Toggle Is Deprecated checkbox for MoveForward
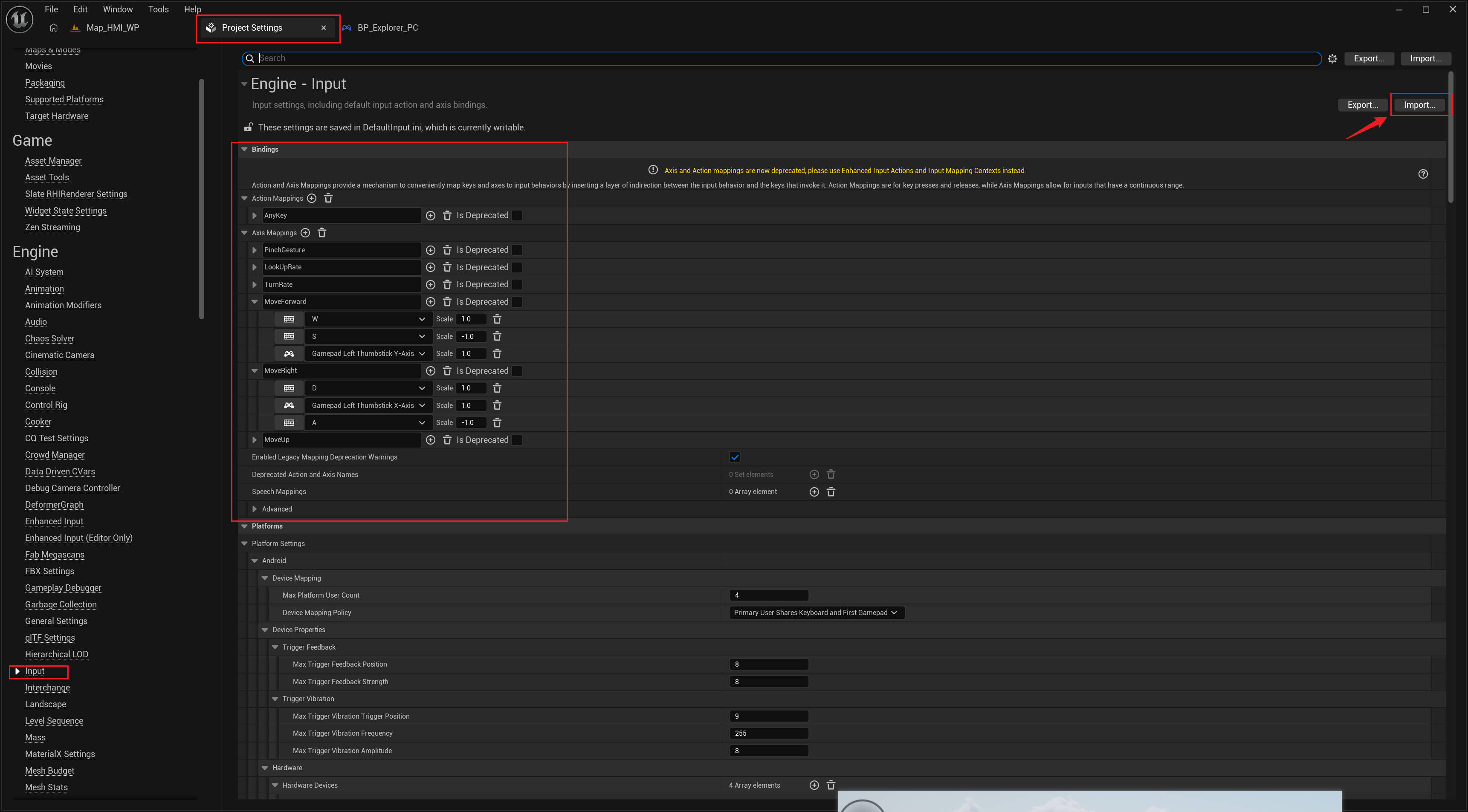 (517, 302)
